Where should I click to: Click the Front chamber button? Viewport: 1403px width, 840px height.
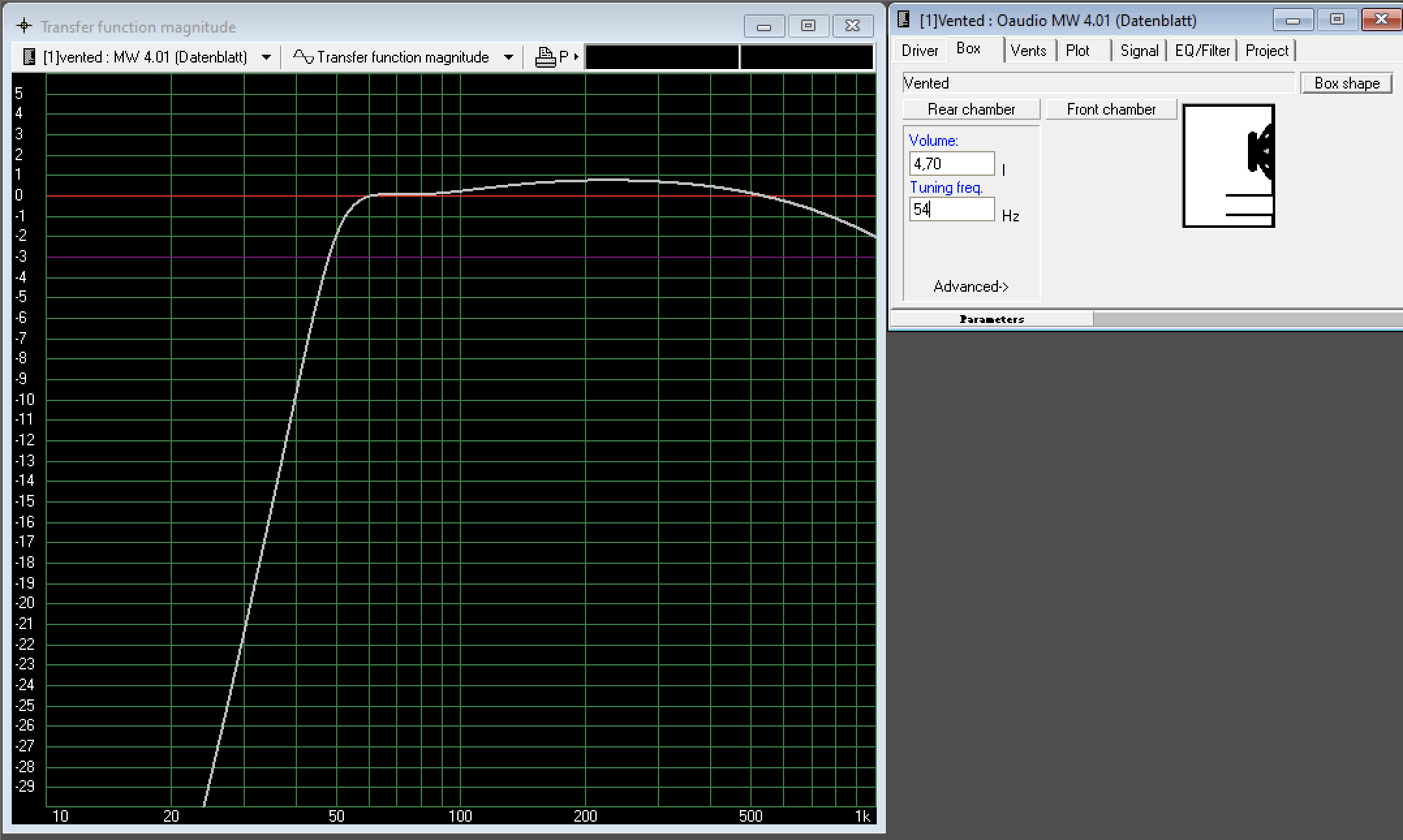(x=1111, y=109)
